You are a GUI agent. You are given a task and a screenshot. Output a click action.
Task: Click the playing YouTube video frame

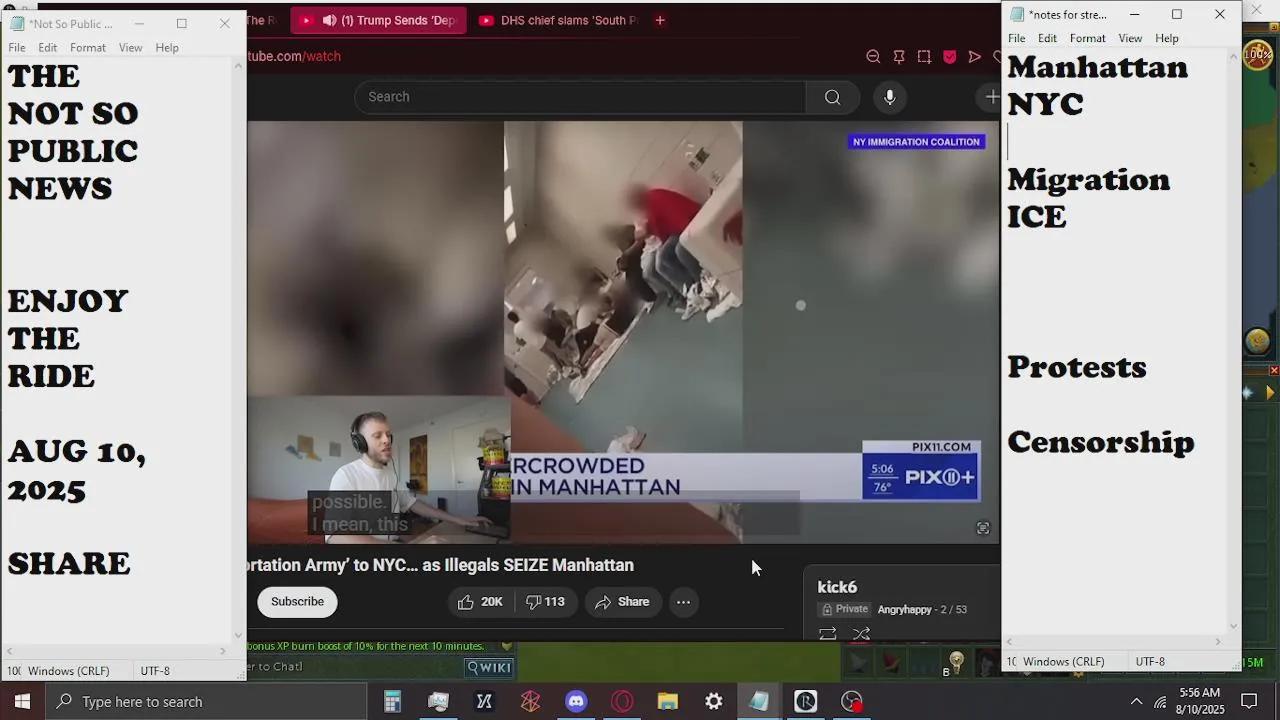tap(623, 332)
